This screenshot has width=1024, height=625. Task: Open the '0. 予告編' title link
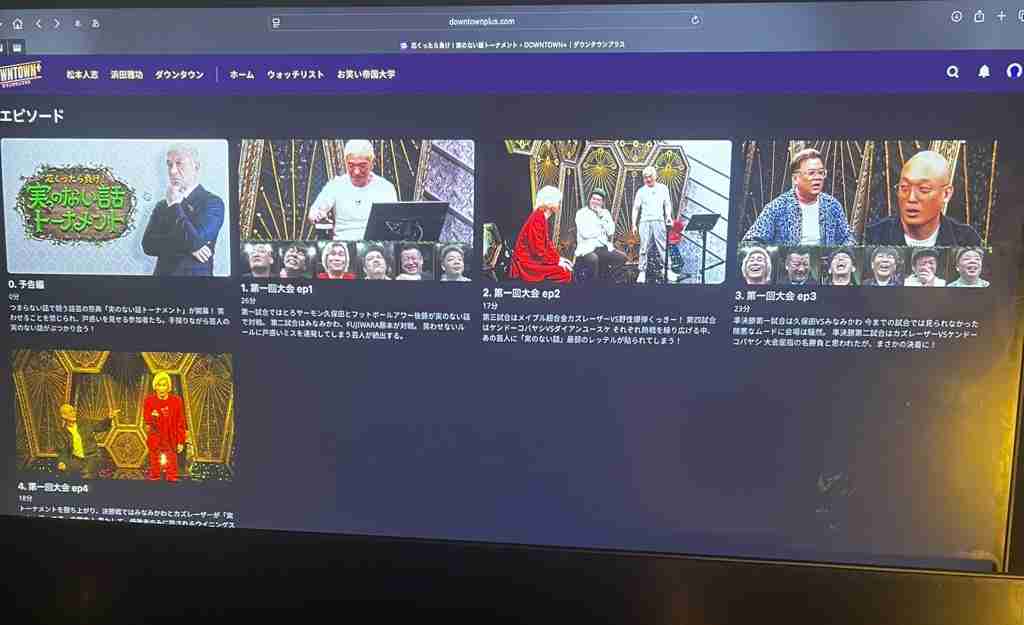pyautogui.click(x=26, y=285)
